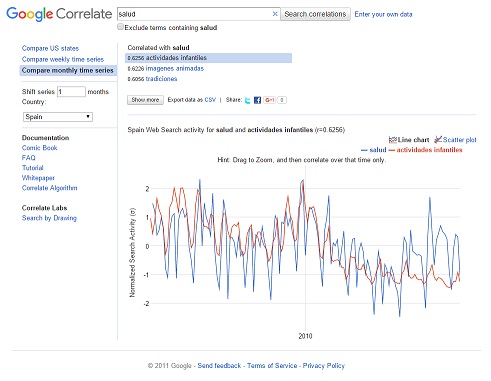Open the Spain country dropdown

tap(58, 117)
